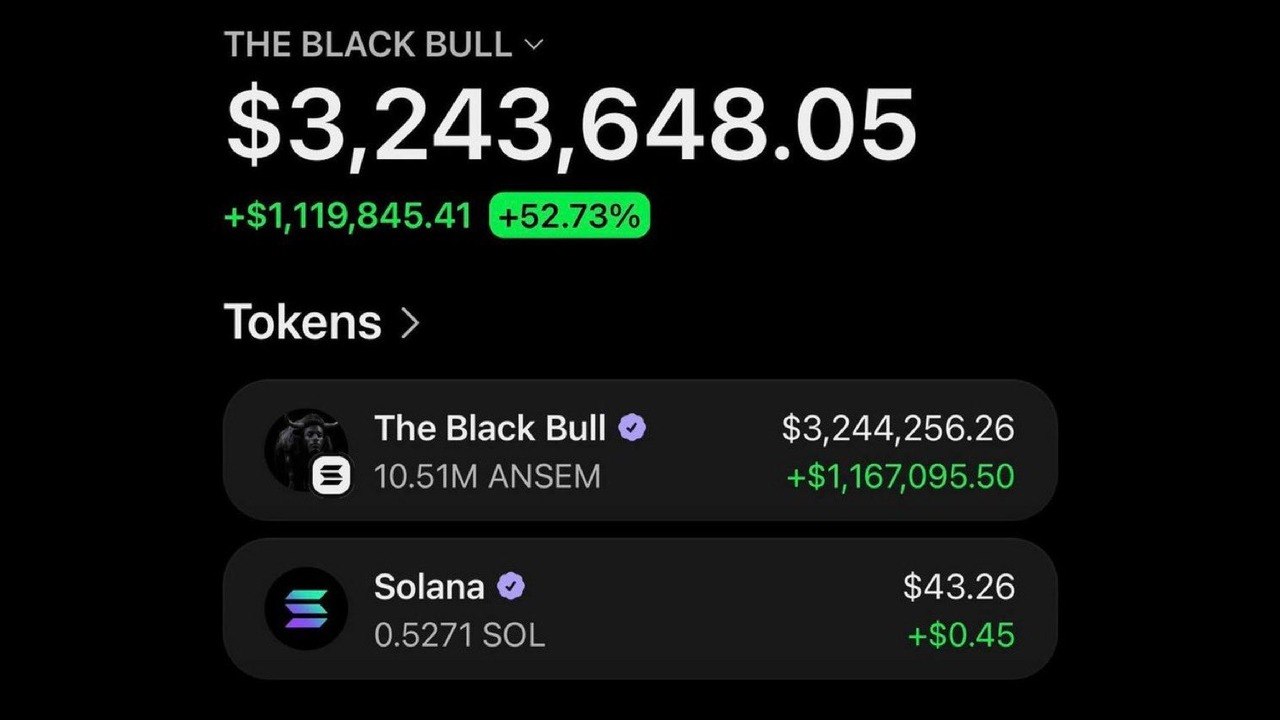Open The Black Bull token name
This screenshot has height=720, width=1280.
490,429
